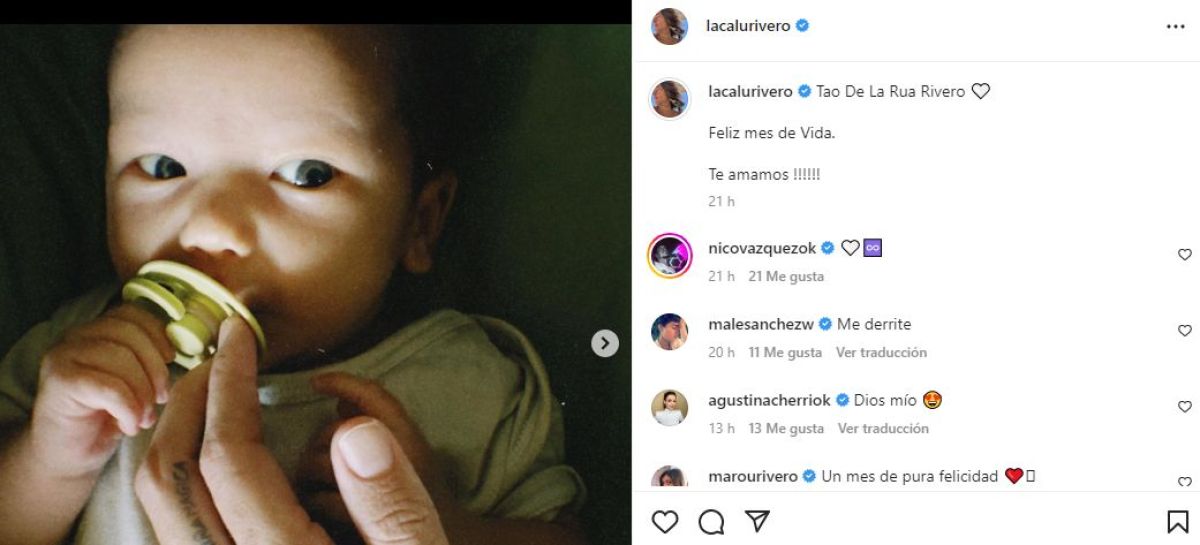Like nicovazquezok's comment
Image resolution: width=1200 pixels, height=545 pixels.
pos(1185,255)
